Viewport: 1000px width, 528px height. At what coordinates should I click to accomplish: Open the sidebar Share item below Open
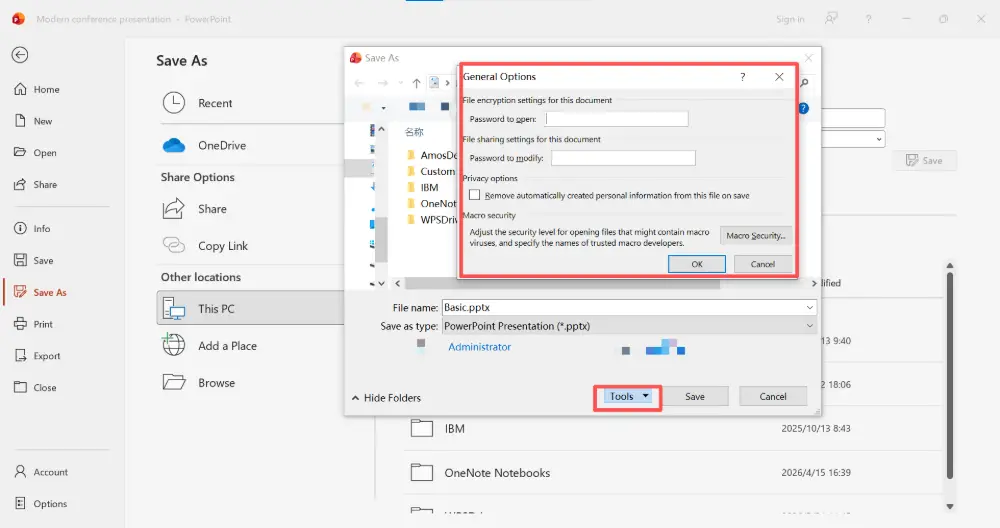pyautogui.click(x=36, y=184)
